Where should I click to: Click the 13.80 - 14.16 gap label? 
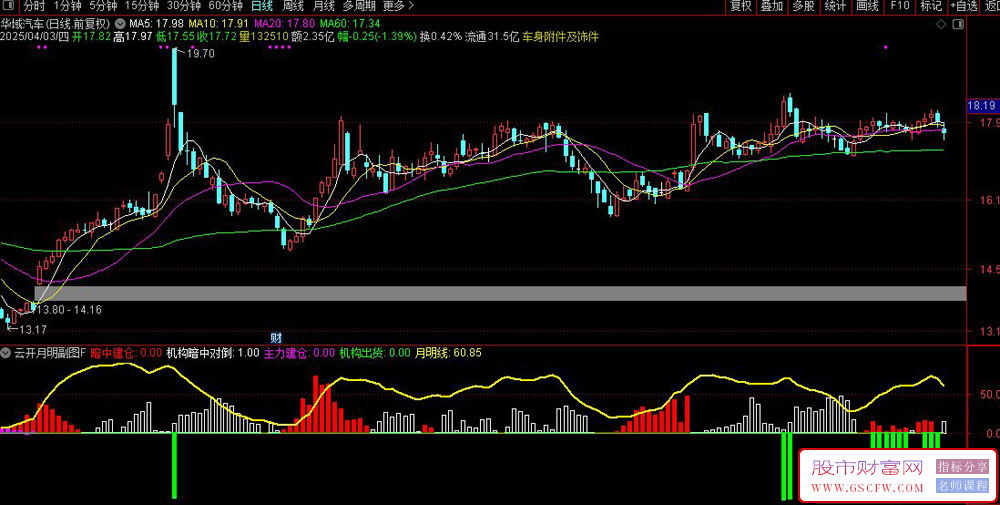point(70,310)
